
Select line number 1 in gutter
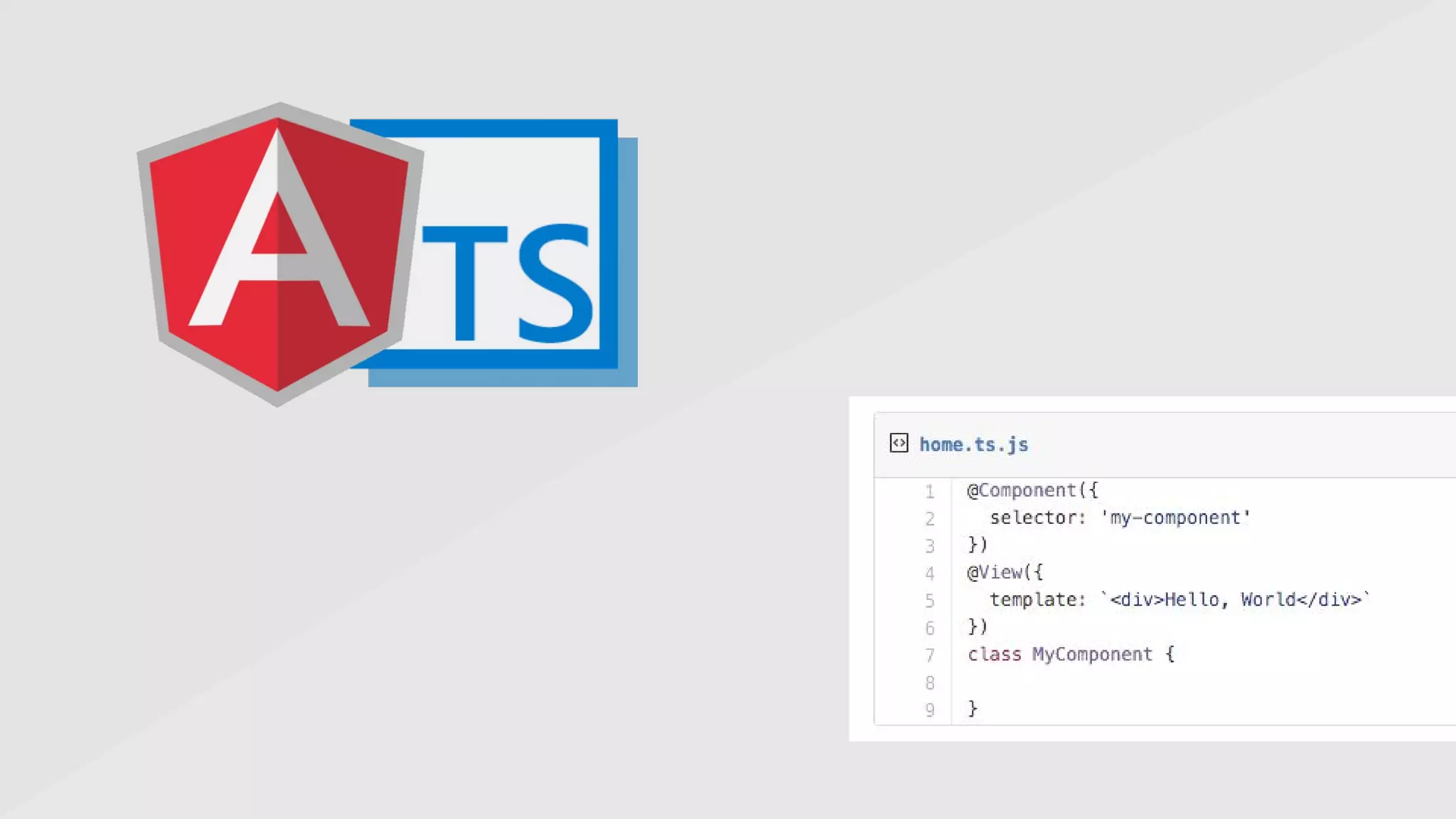(929, 491)
